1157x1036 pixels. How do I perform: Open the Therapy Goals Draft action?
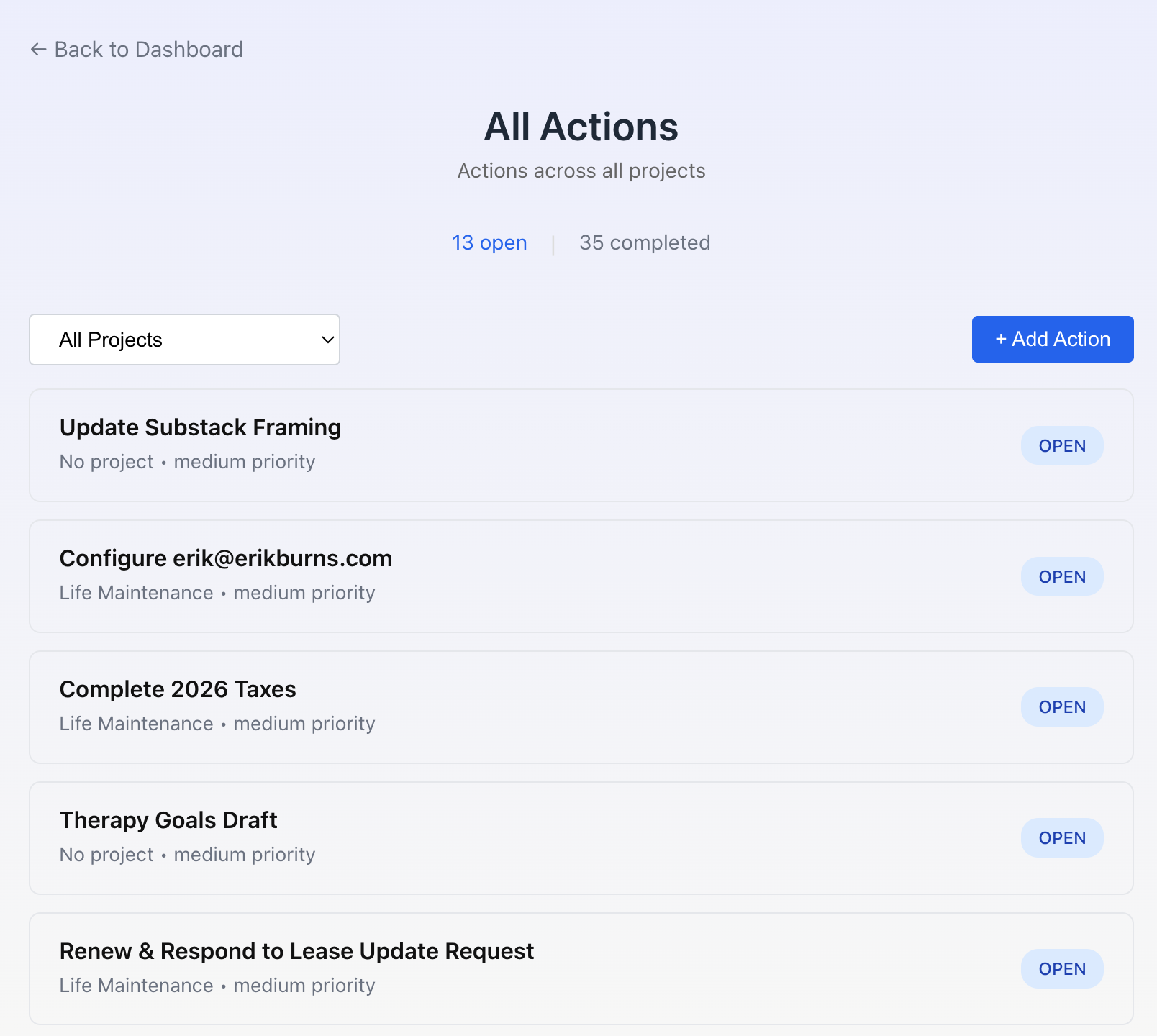pyautogui.click(x=168, y=821)
